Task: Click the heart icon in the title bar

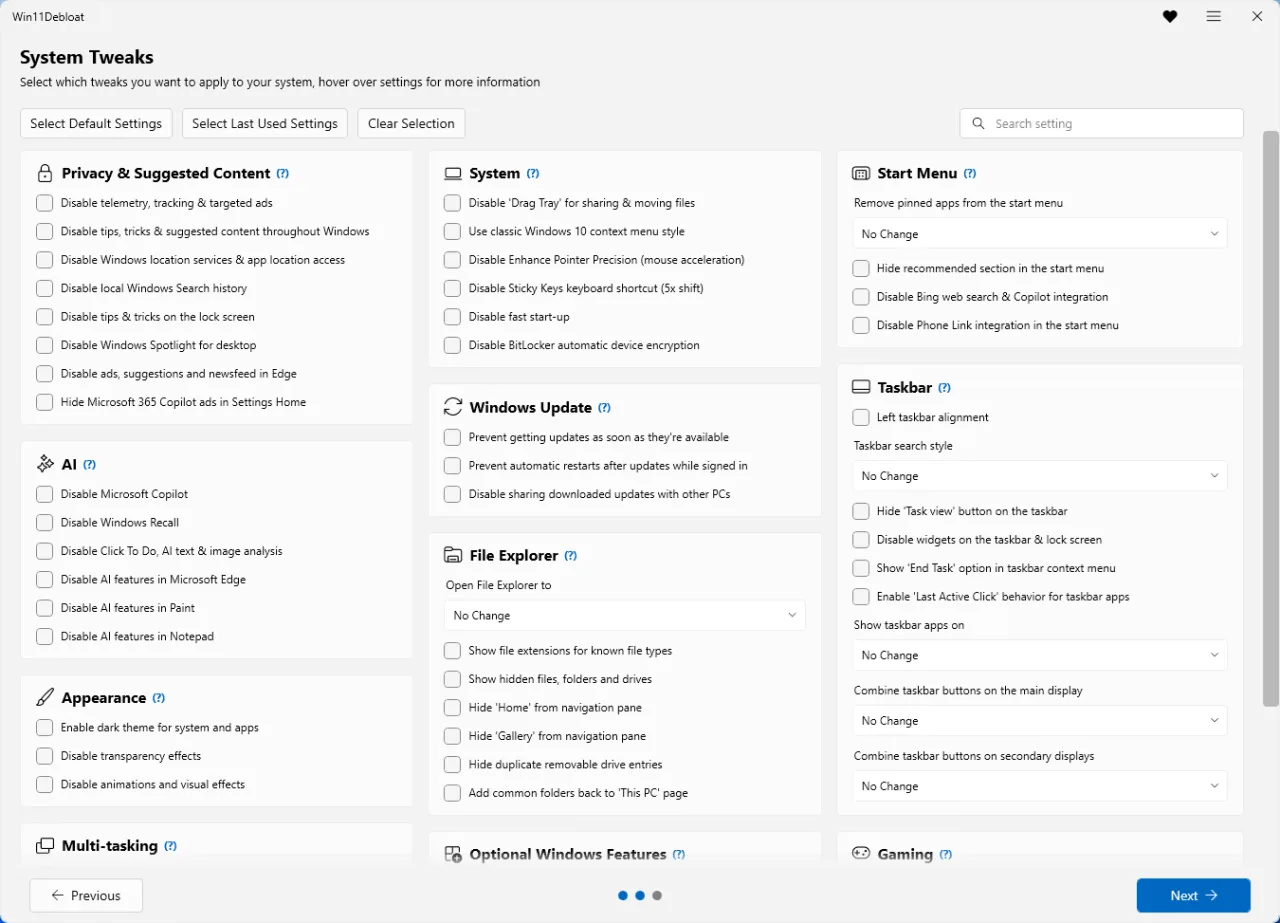Action: pos(1170,16)
